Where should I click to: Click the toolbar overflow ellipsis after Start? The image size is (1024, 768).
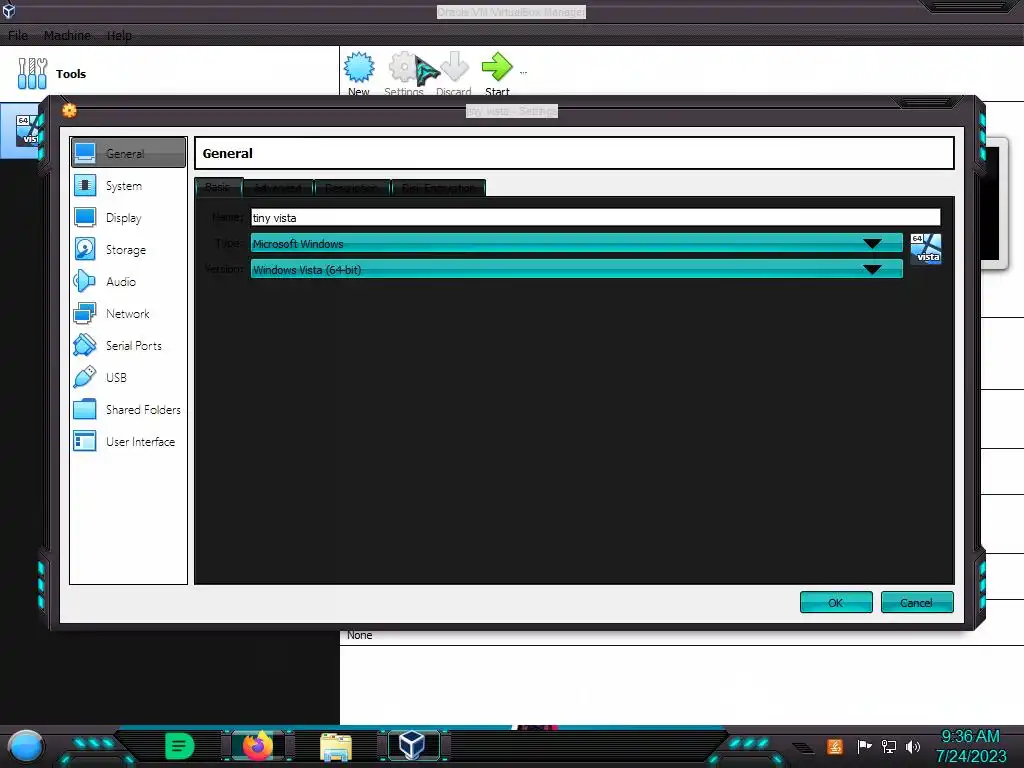click(523, 72)
